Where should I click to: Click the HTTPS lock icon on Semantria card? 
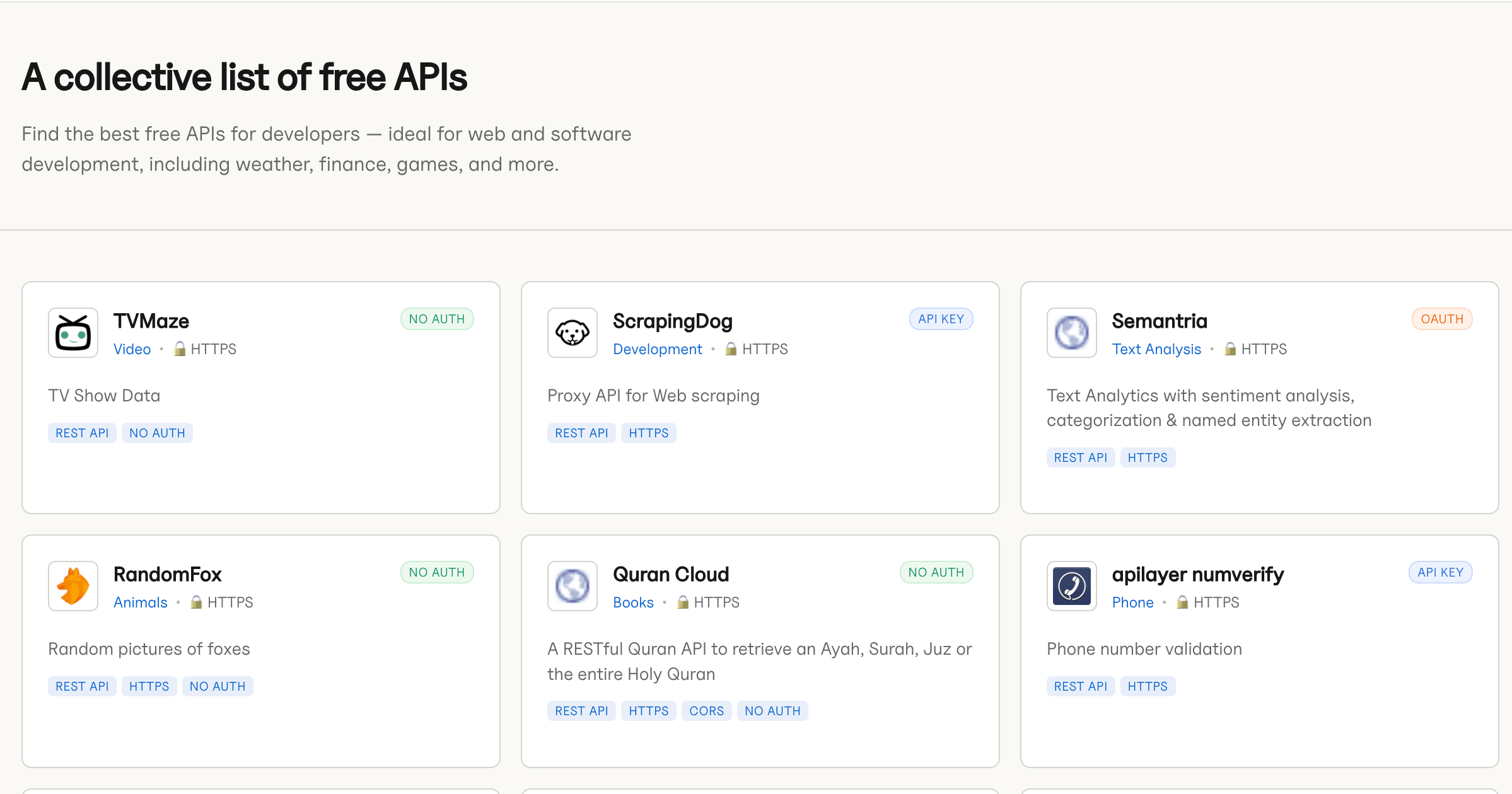click(x=1230, y=348)
